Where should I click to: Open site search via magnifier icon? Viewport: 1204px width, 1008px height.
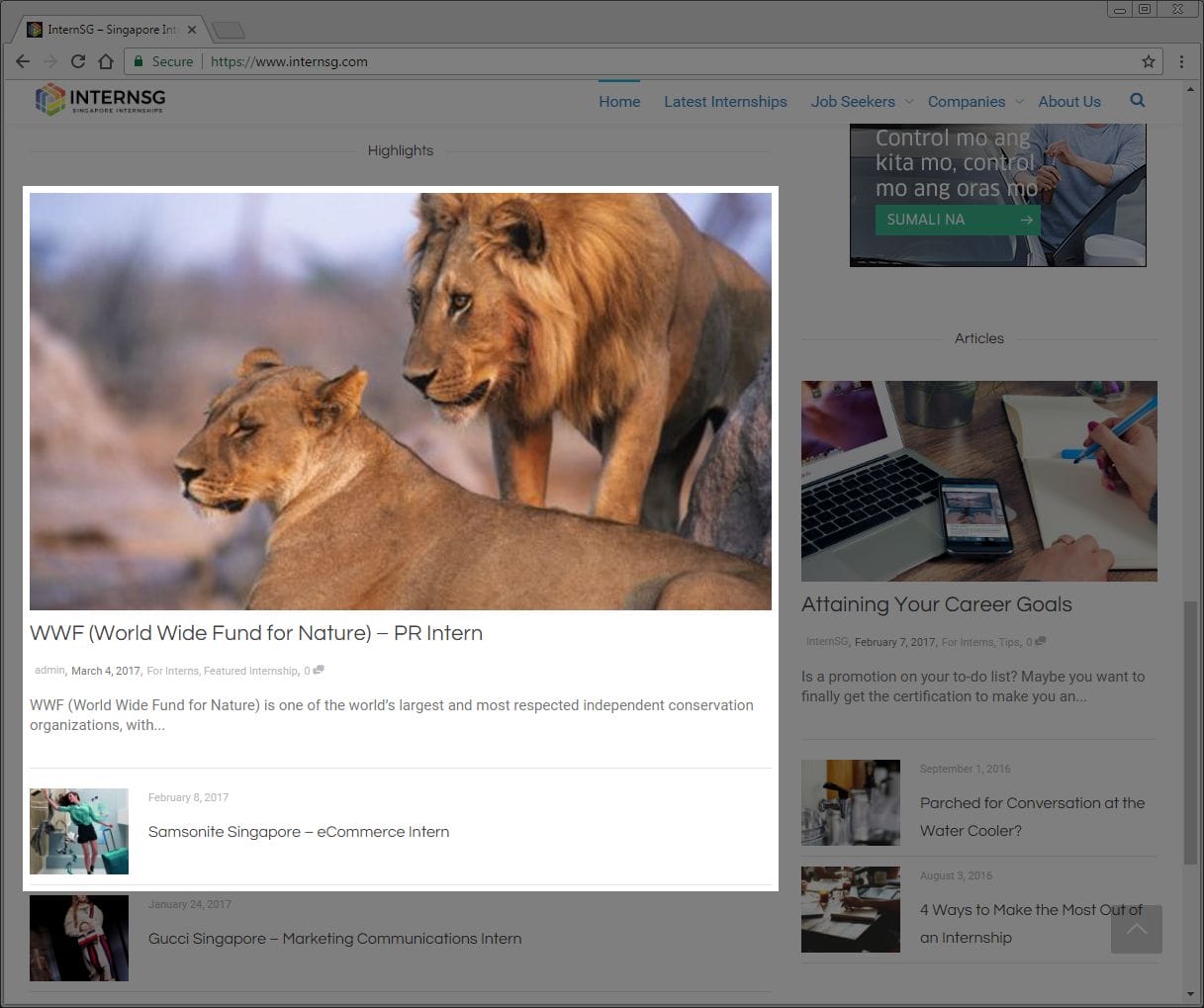click(x=1137, y=100)
